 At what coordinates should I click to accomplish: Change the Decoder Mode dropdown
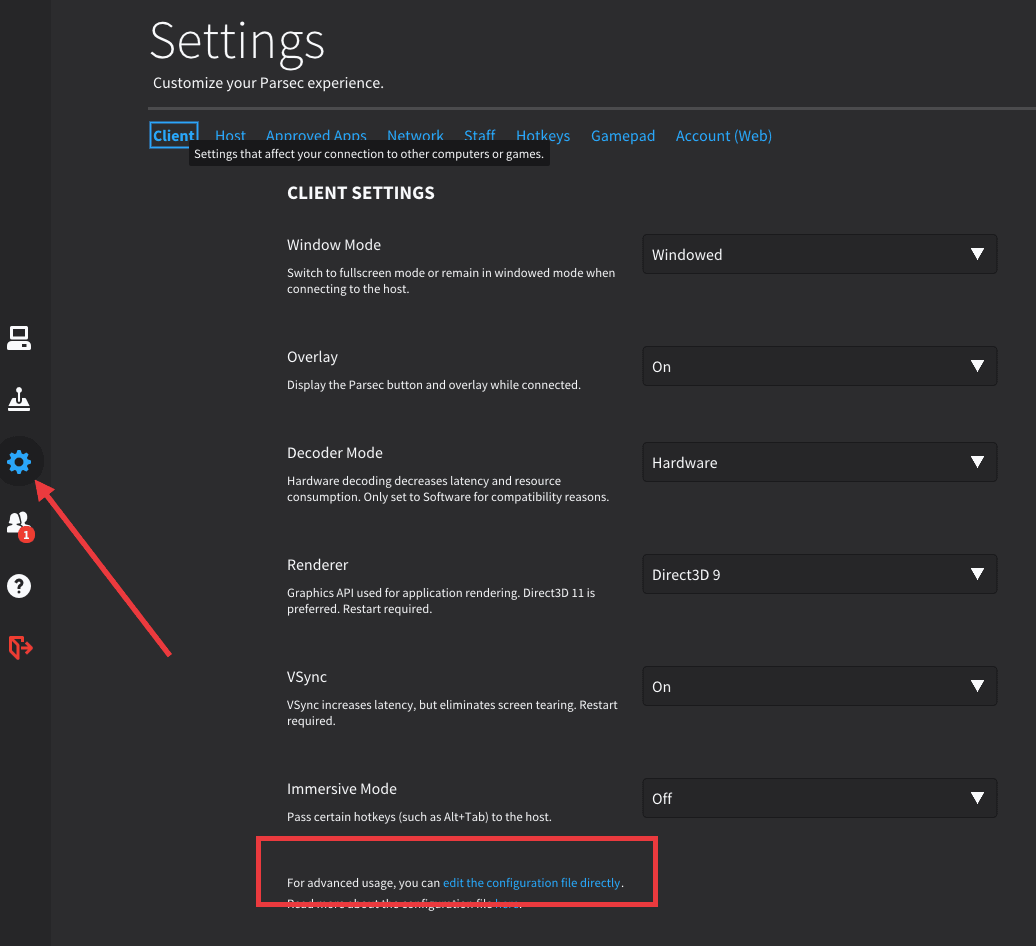click(819, 462)
